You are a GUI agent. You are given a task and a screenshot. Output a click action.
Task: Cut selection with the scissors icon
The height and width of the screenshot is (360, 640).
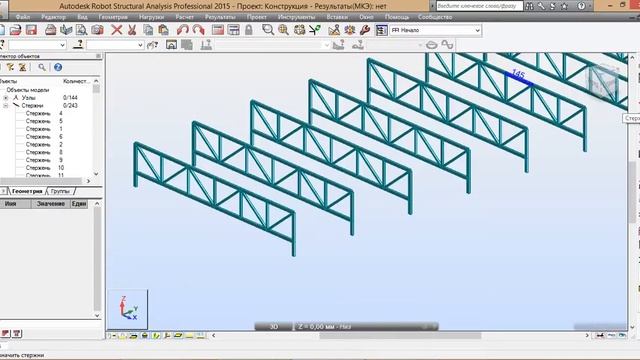(132, 30)
